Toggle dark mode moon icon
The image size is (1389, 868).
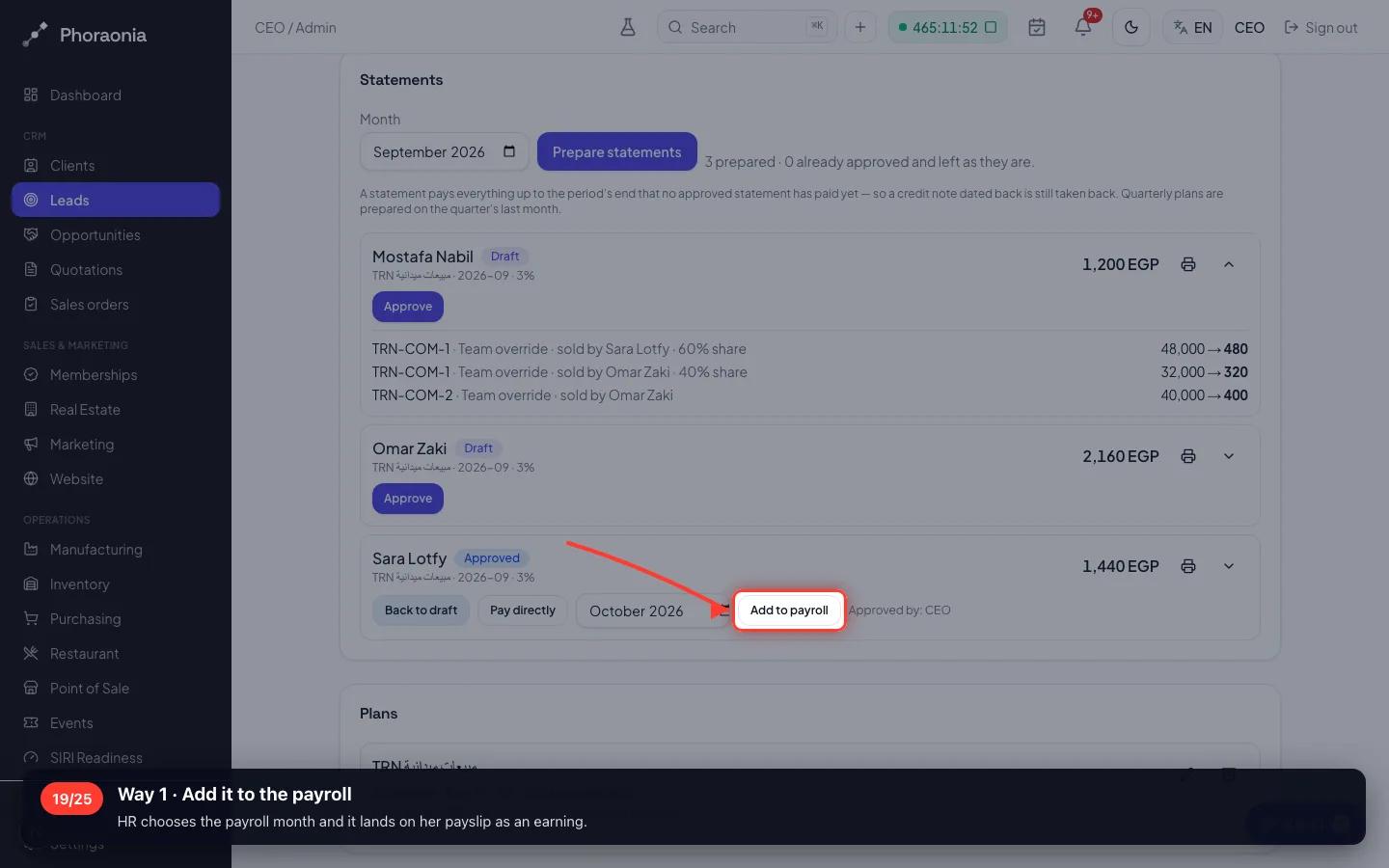tap(1131, 27)
